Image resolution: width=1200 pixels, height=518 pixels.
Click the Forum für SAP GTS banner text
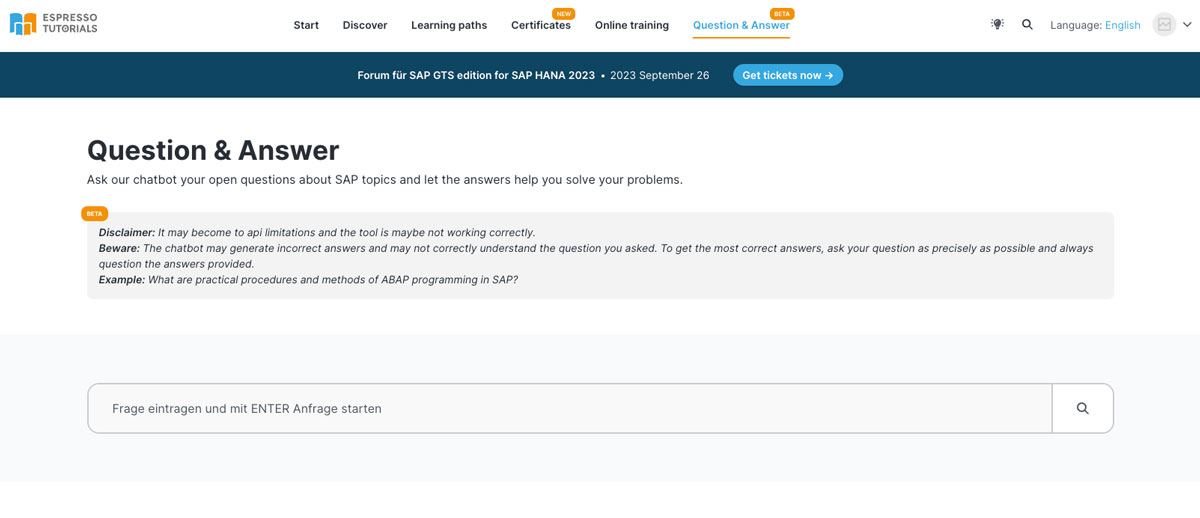coord(476,75)
